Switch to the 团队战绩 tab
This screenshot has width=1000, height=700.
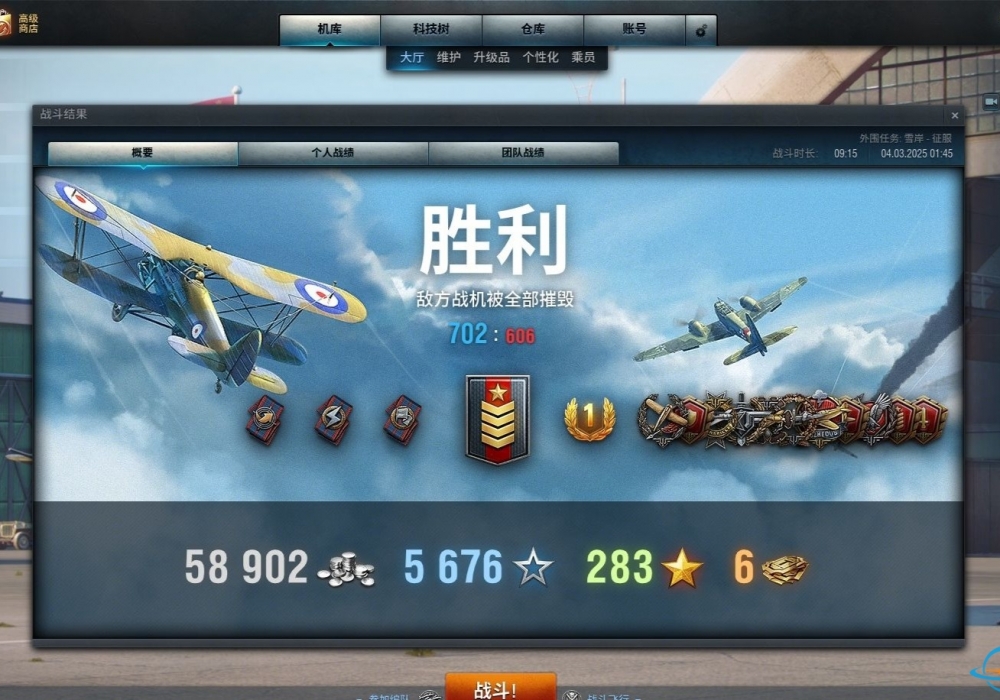(523, 153)
